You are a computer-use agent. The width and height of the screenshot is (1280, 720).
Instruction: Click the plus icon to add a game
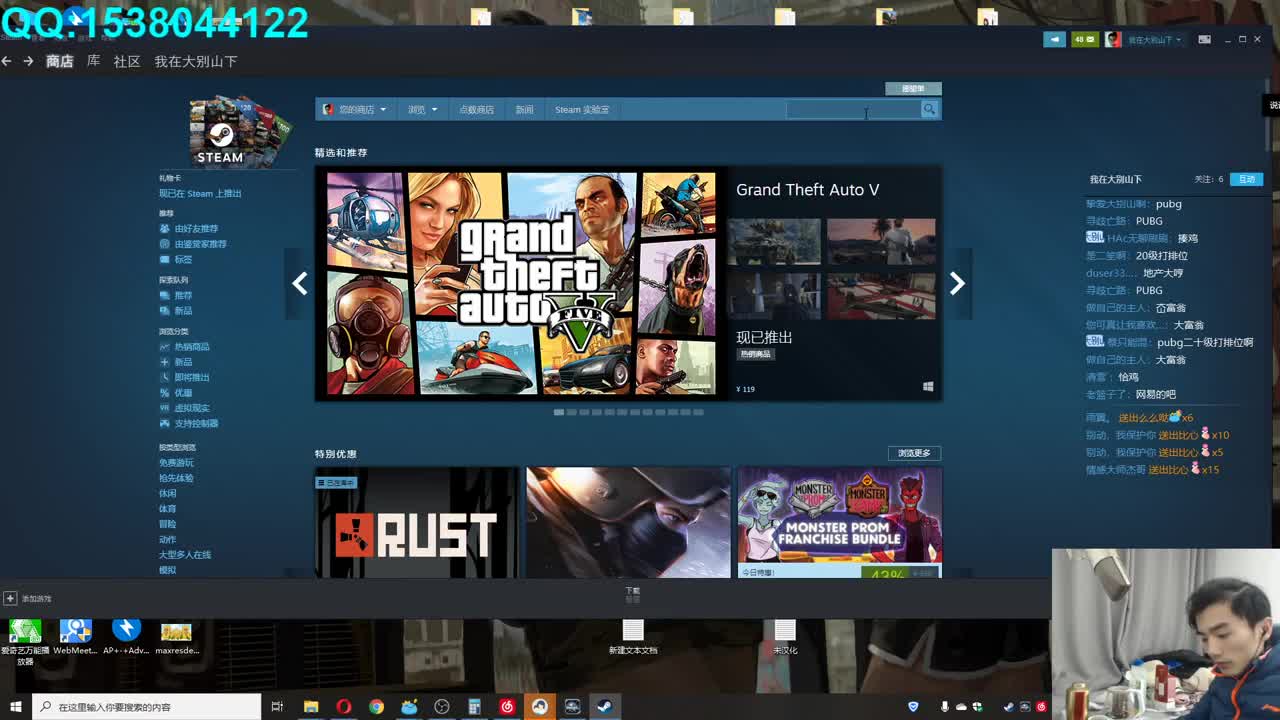point(10,598)
